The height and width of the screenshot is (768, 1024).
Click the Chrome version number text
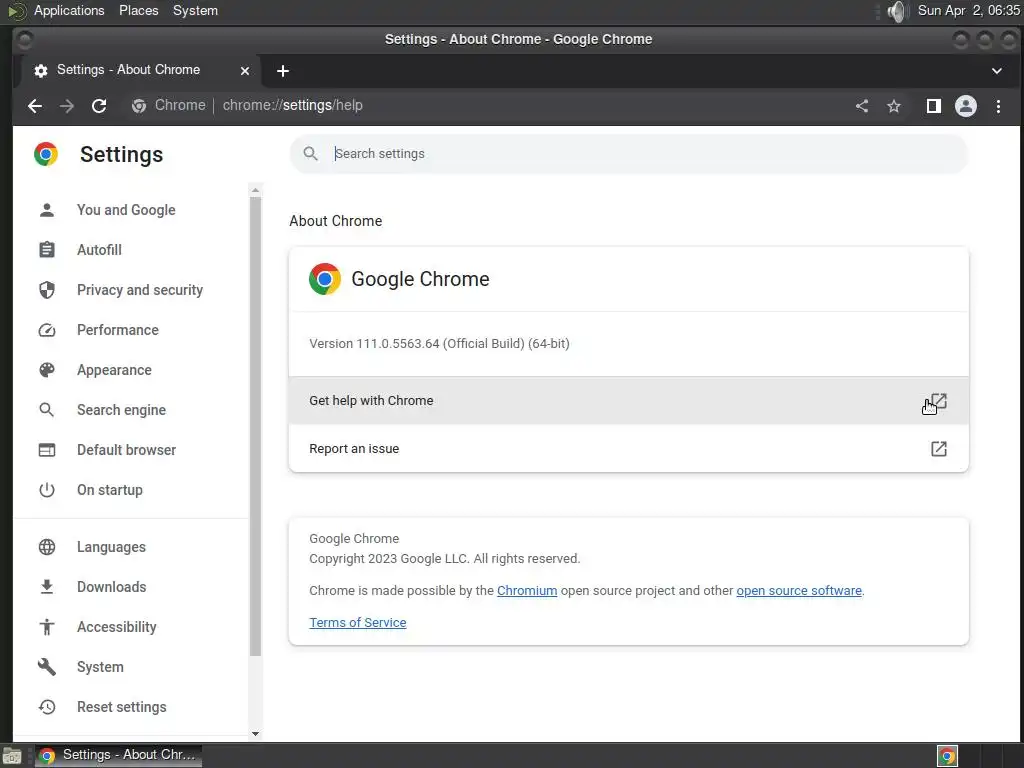439,344
